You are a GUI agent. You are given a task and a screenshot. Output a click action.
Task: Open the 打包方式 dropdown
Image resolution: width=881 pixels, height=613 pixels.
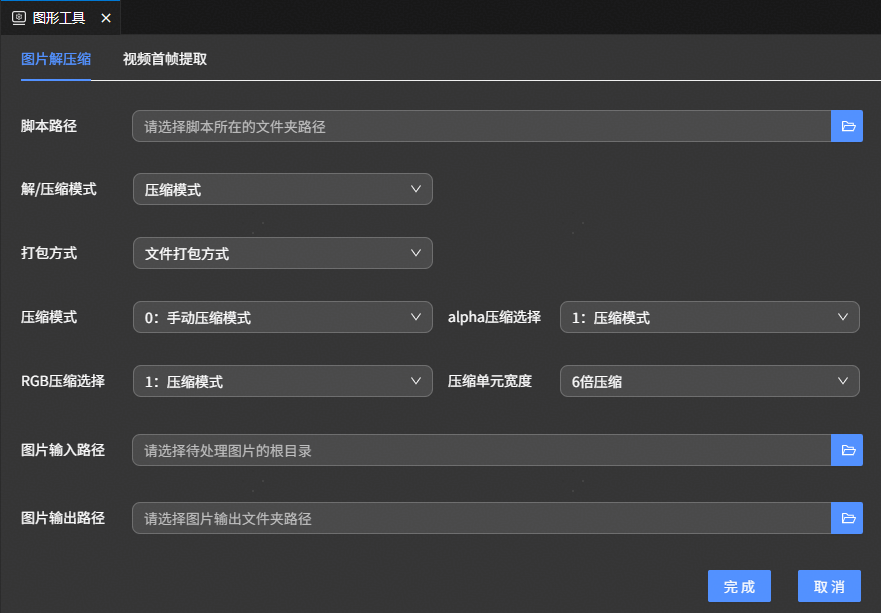pos(282,253)
